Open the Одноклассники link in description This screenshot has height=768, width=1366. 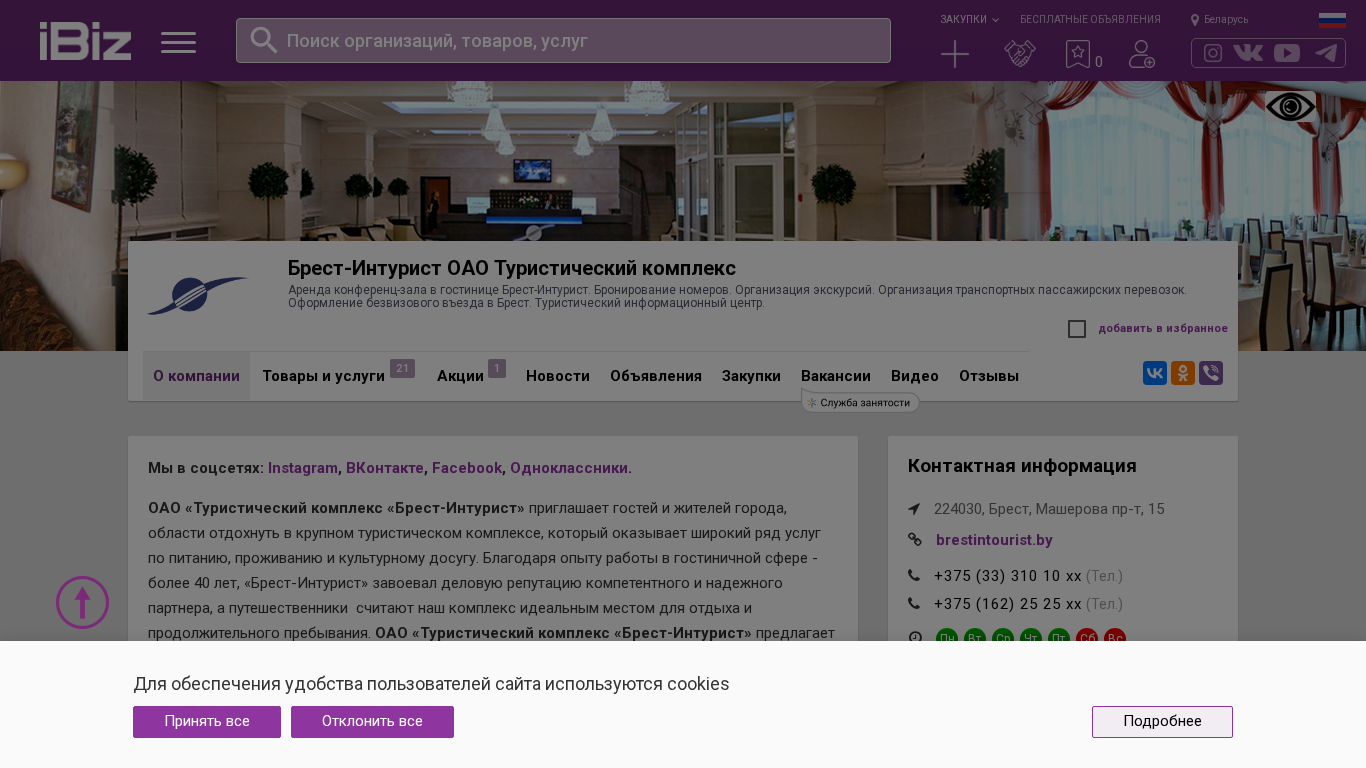click(x=569, y=467)
